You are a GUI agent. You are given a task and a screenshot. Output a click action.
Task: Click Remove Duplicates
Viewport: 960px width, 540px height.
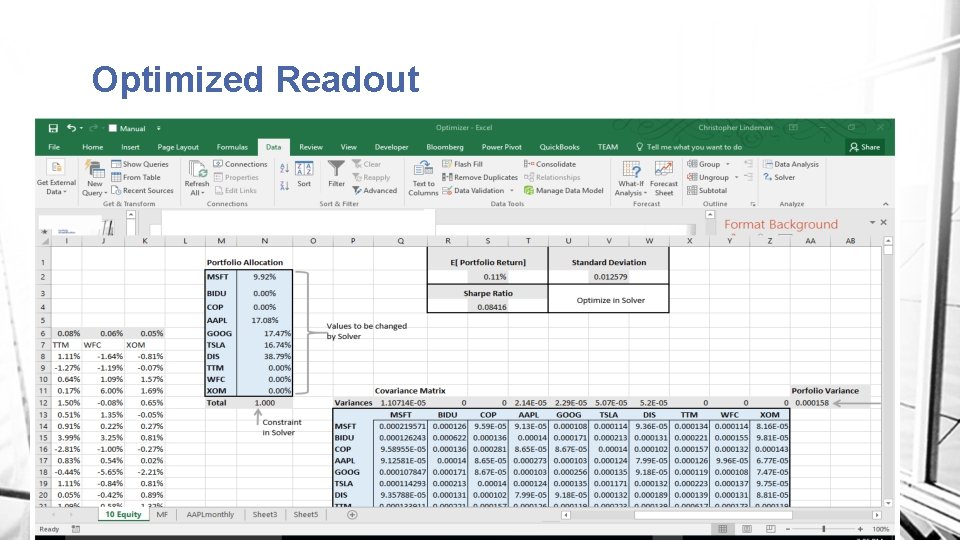pos(480,177)
